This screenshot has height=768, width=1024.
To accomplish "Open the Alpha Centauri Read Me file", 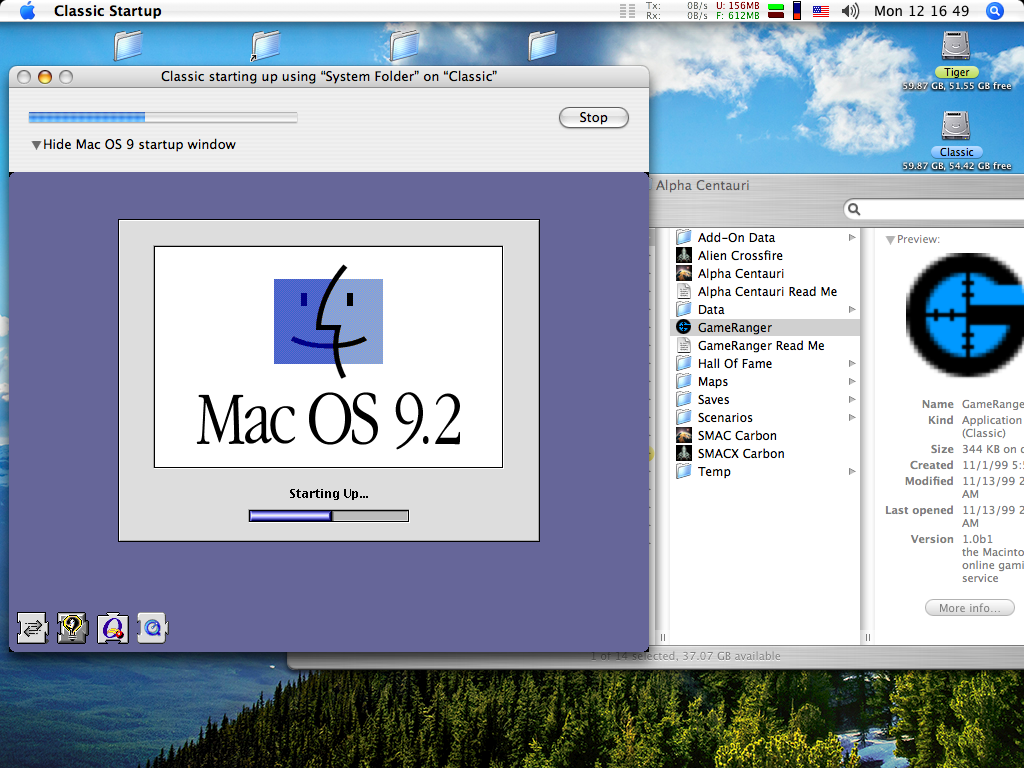I will coord(767,291).
